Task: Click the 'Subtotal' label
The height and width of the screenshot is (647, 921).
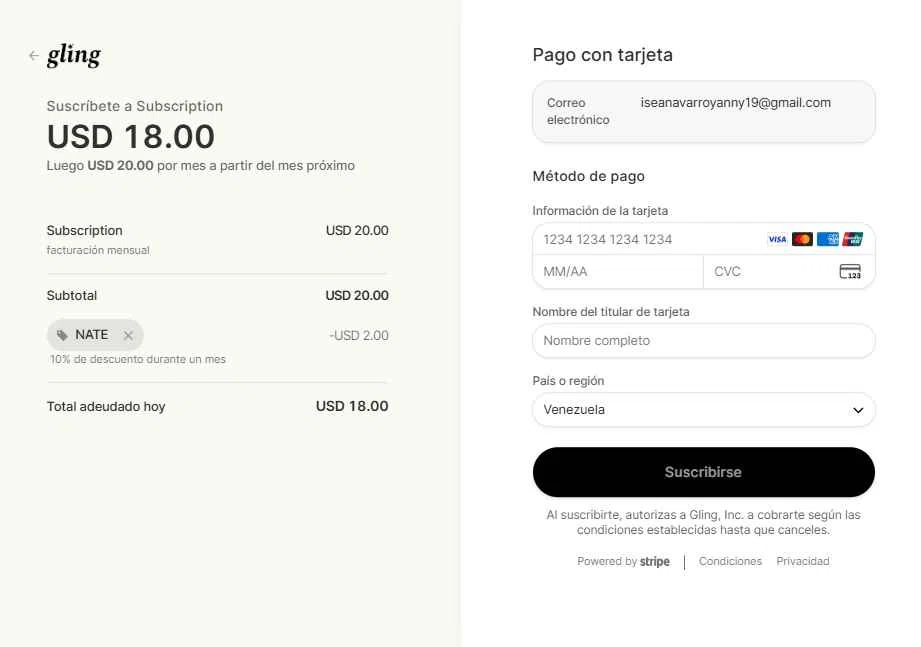Action: (72, 295)
